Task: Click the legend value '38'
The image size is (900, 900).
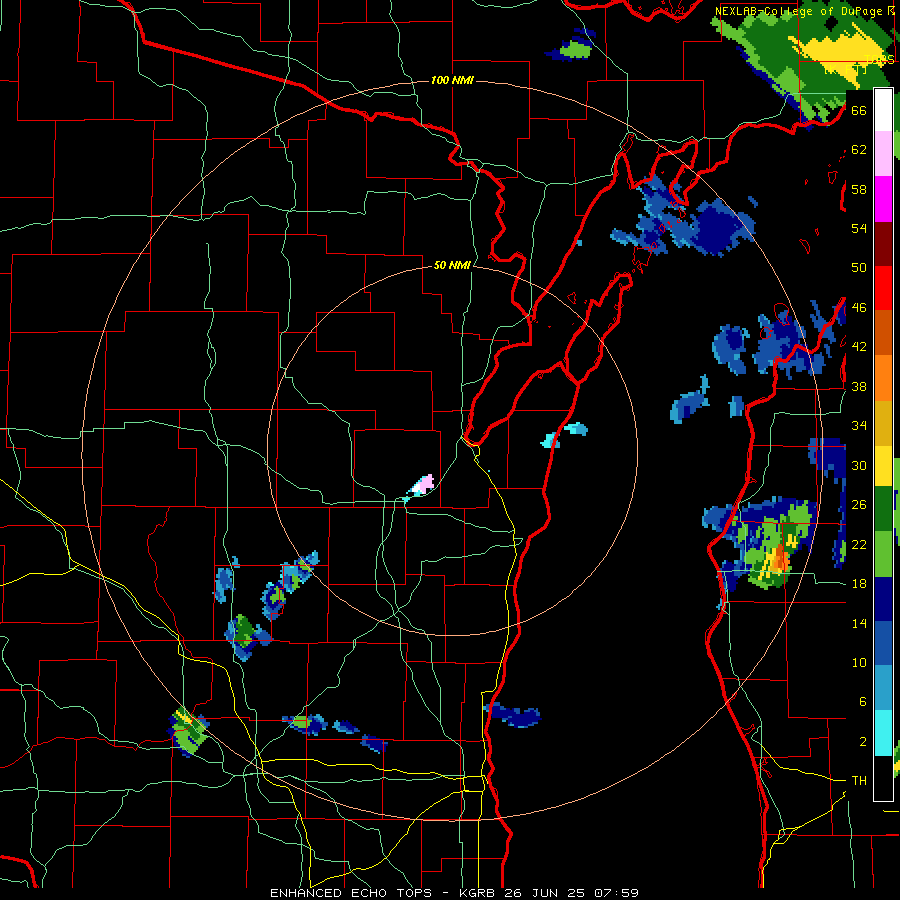Action: tap(859, 386)
